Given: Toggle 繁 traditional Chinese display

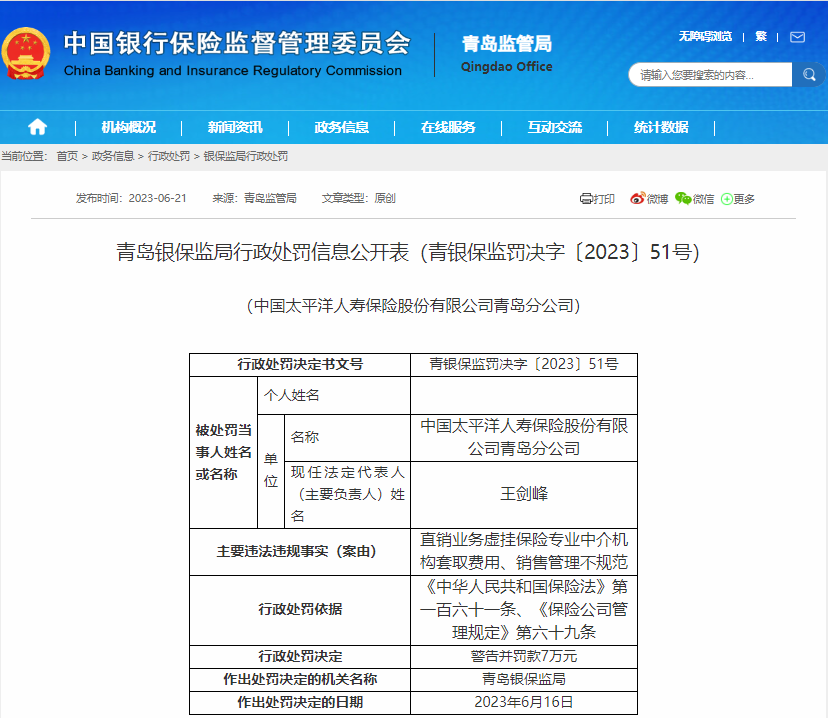Looking at the screenshot, I should point(761,37).
